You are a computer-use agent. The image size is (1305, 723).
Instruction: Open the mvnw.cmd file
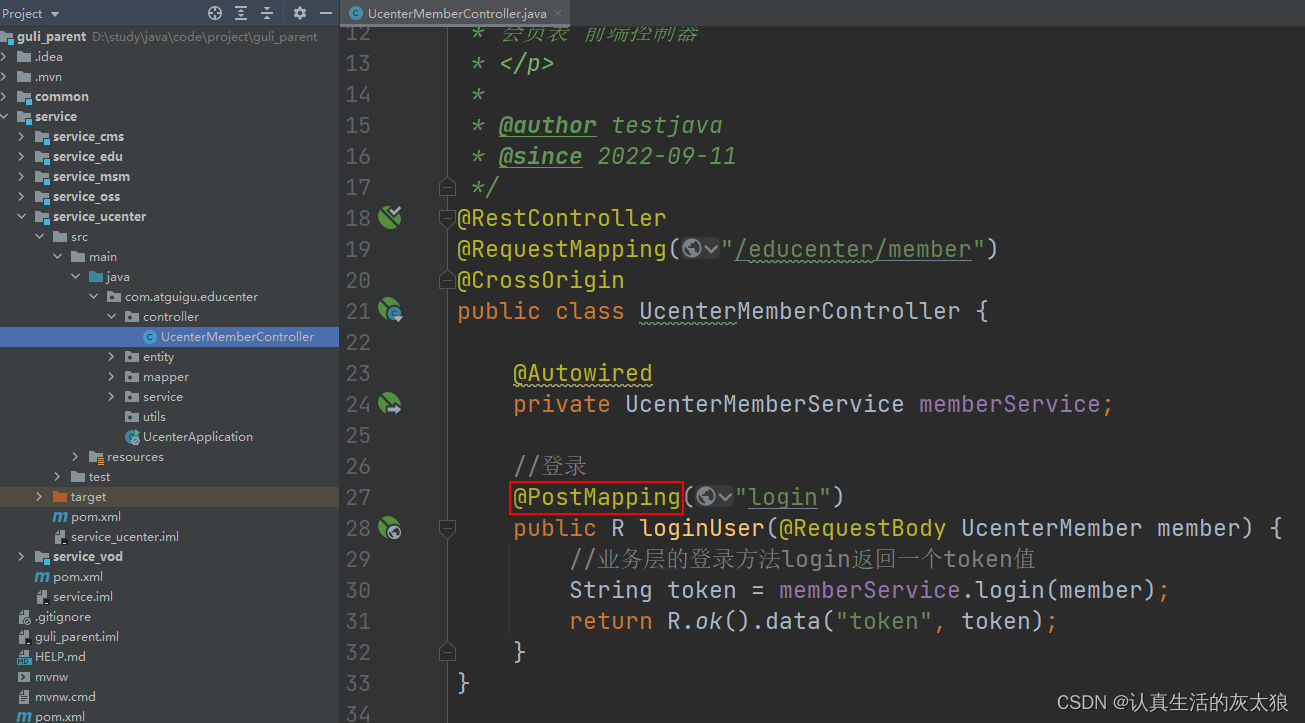point(65,697)
